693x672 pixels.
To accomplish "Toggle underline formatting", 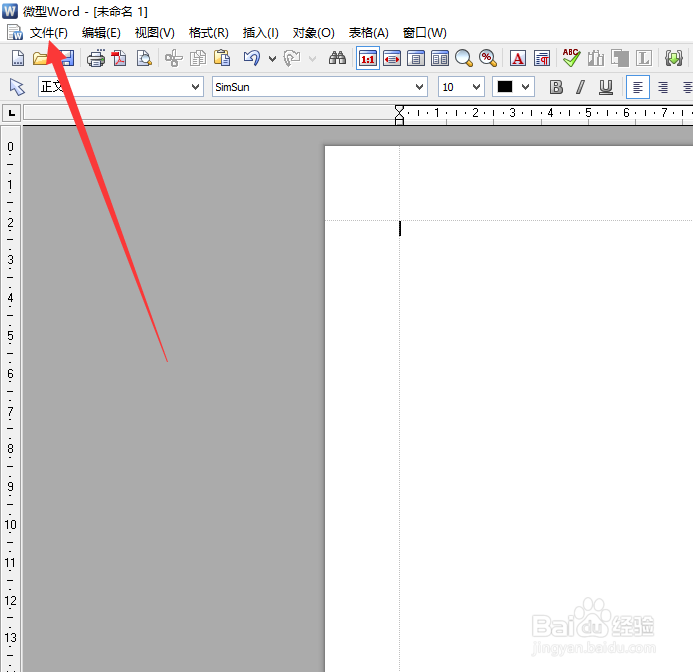I will (x=606, y=87).
